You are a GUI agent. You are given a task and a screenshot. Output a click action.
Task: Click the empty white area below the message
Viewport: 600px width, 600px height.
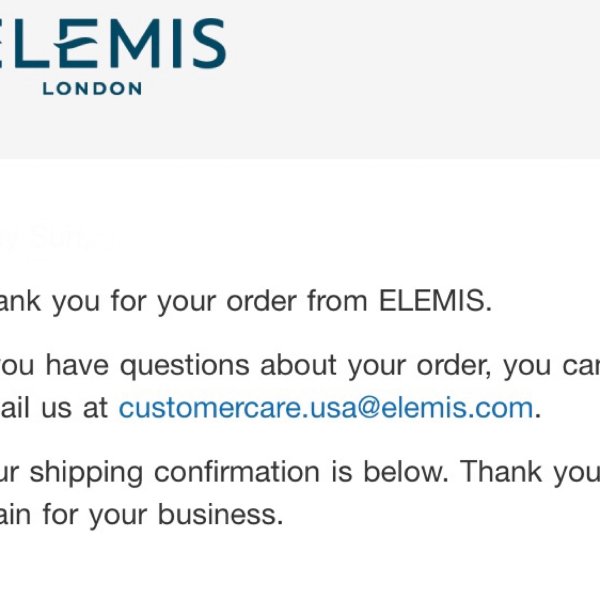pyautogui.click(x=300, y=566)
